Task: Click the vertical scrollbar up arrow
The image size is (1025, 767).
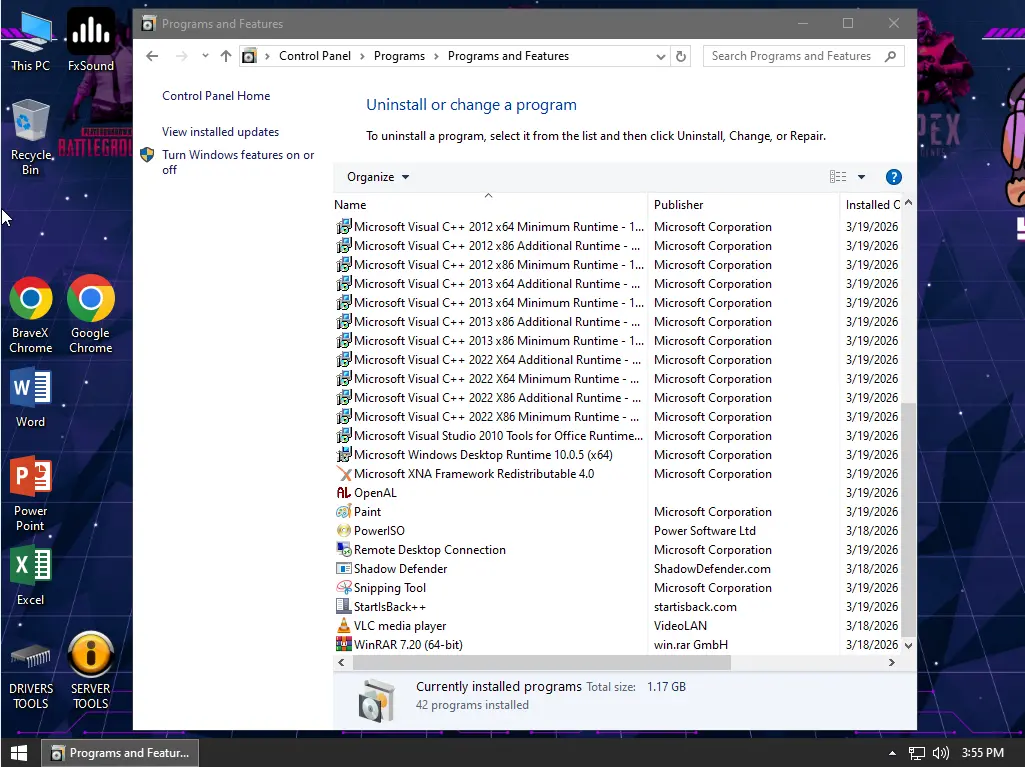Action: [908, 203]
